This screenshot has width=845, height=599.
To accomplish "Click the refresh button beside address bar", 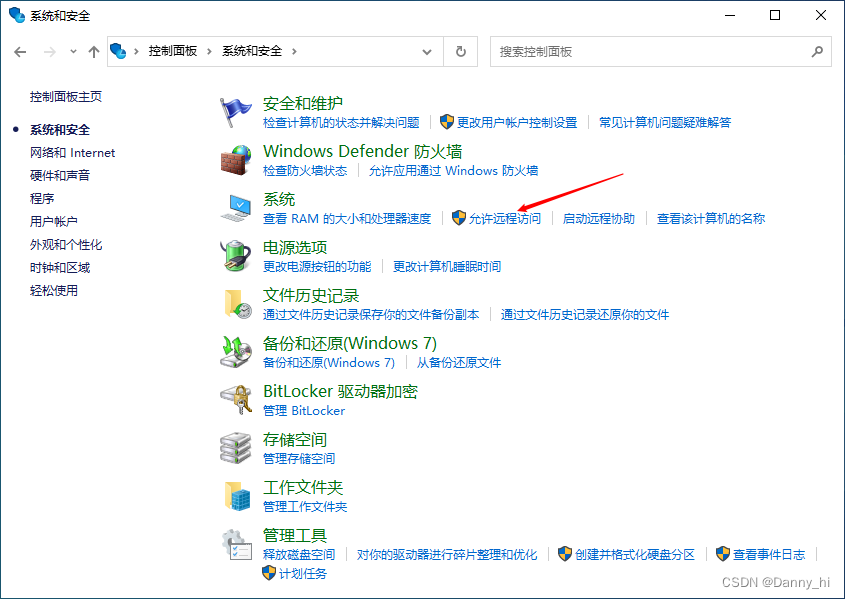I will (x=461, y=52).
